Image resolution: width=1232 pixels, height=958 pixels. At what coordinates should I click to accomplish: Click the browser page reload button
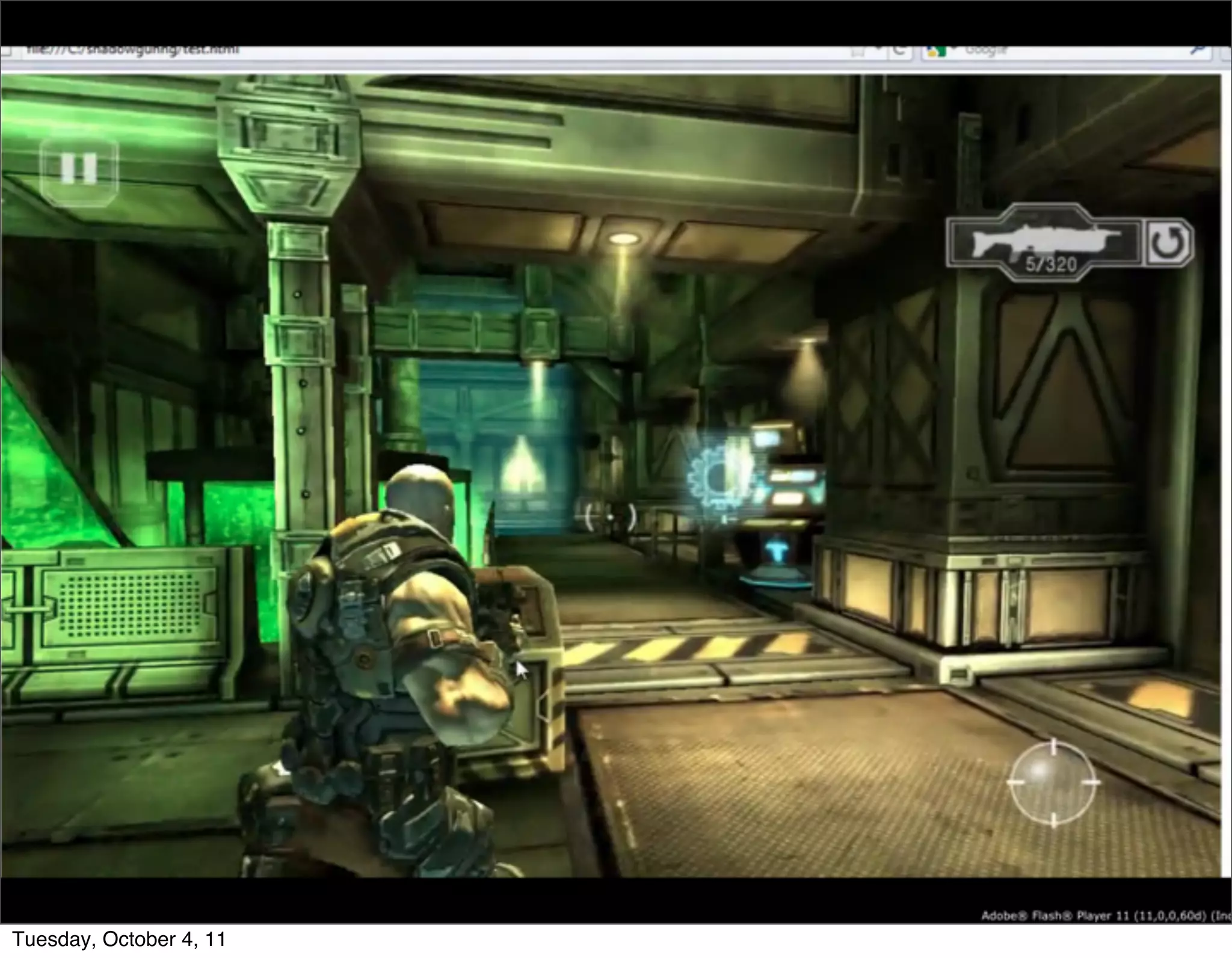[900, 52]
